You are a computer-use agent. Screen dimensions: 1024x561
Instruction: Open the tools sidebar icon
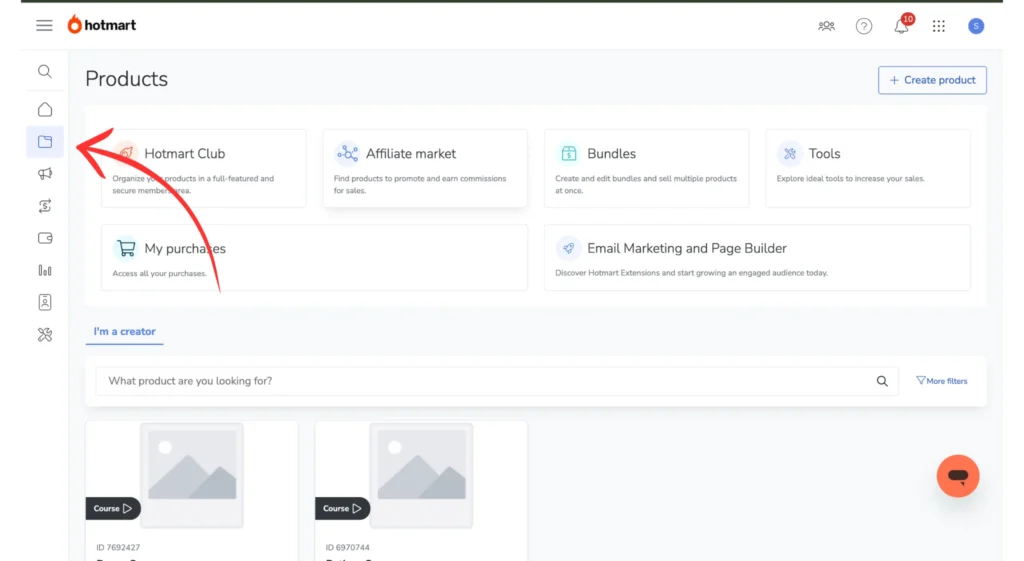[x=44, y=334]
